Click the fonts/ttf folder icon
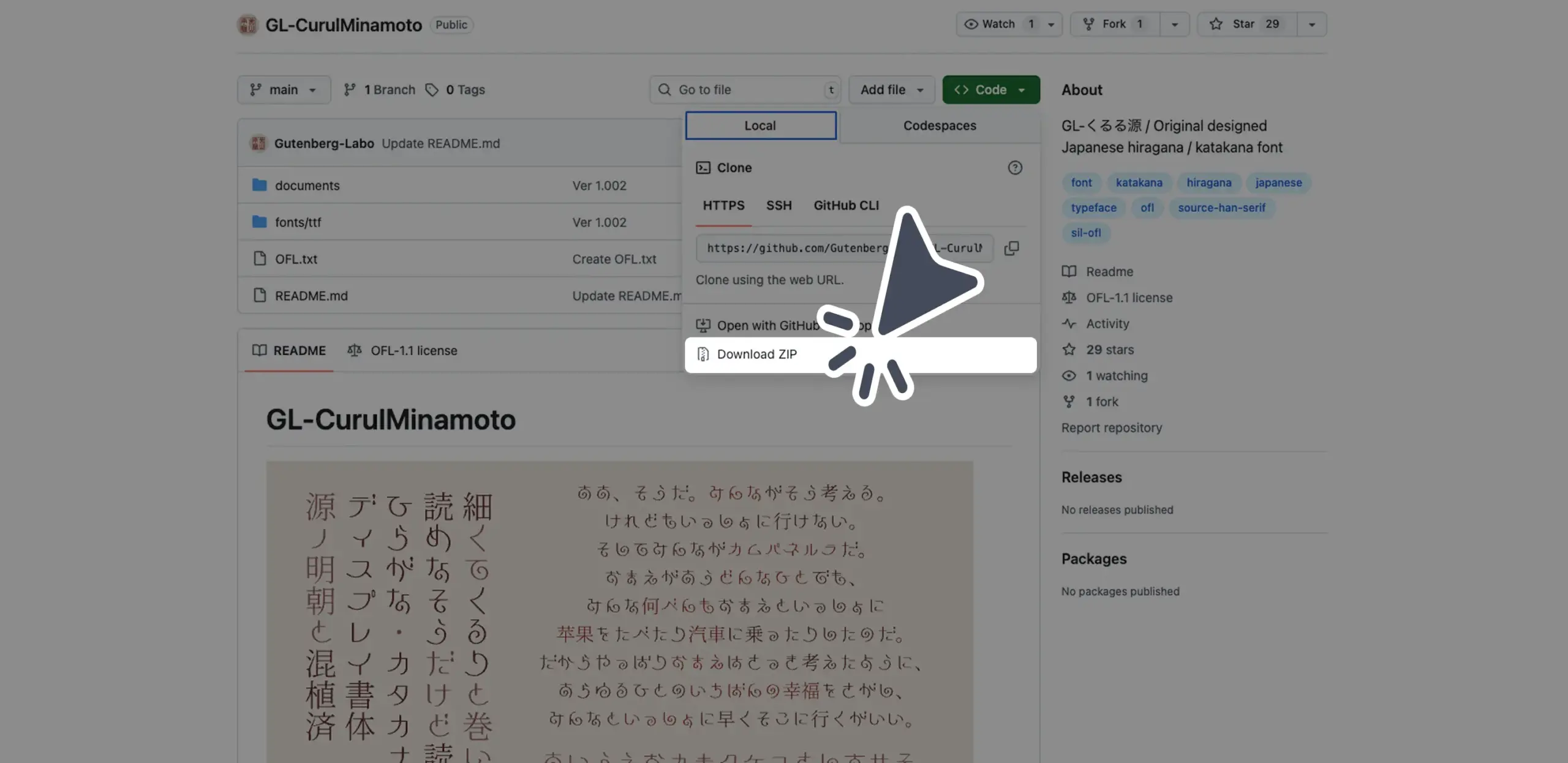The height and width of the screenshot is (763, 1568). [x=259, y=222]
